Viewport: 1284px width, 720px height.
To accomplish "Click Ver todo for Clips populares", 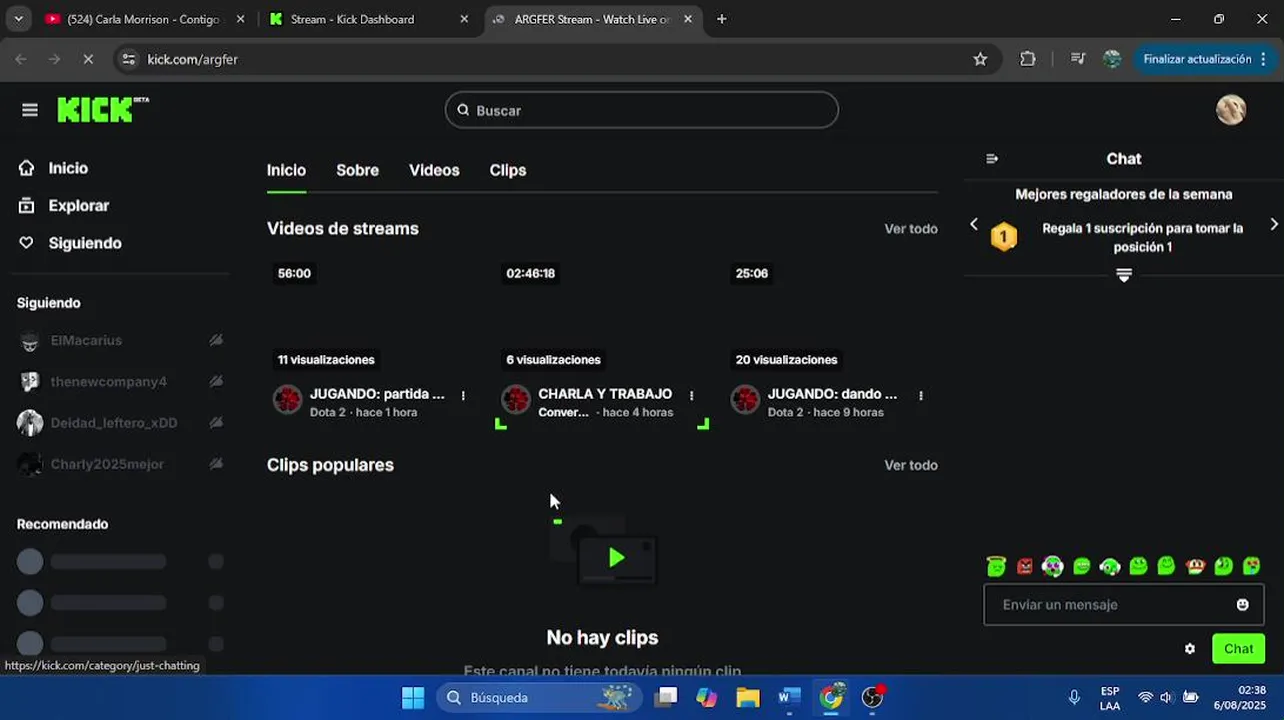I will click(x=911, y=465).
